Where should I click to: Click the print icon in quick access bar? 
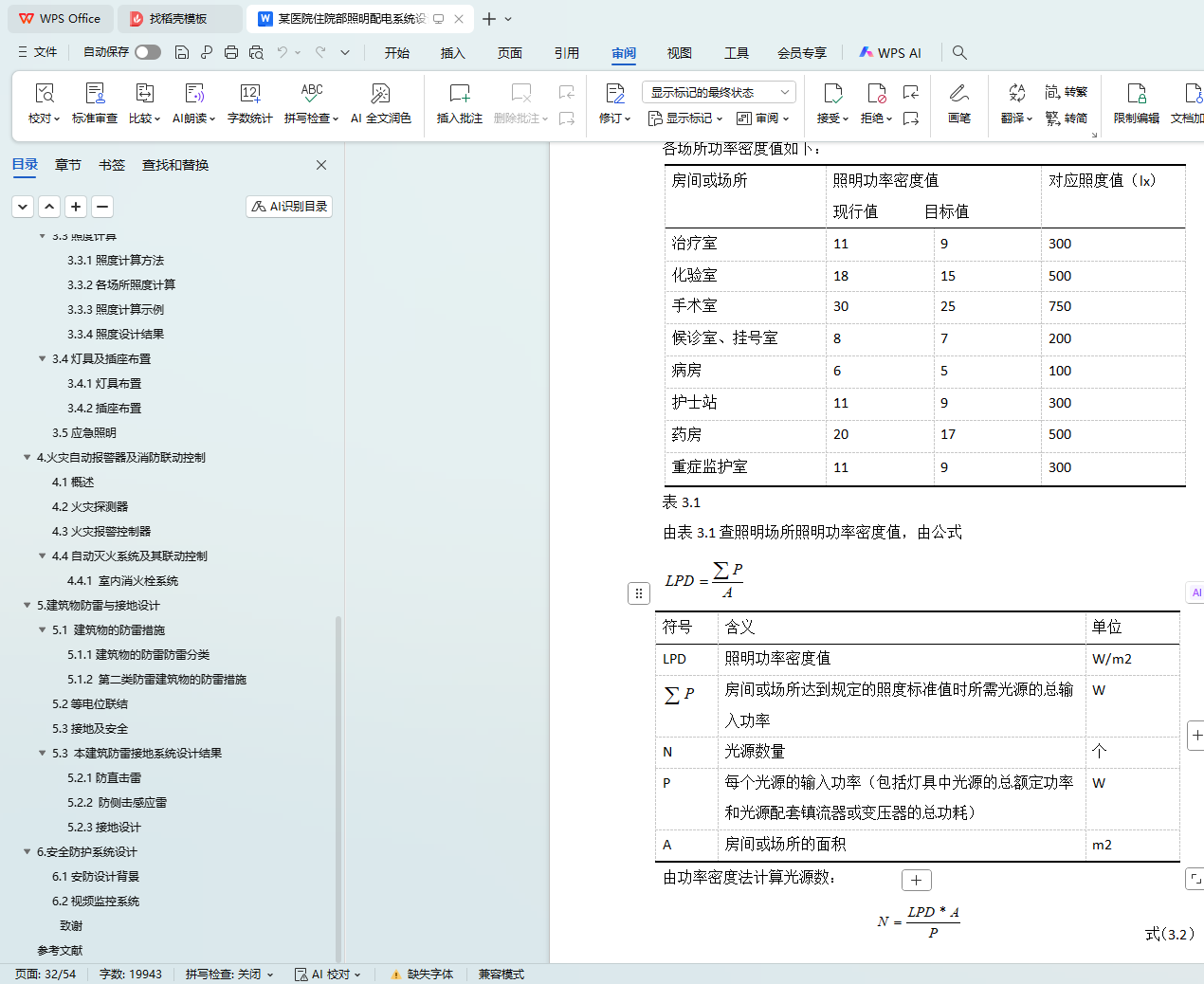point(231,52)
